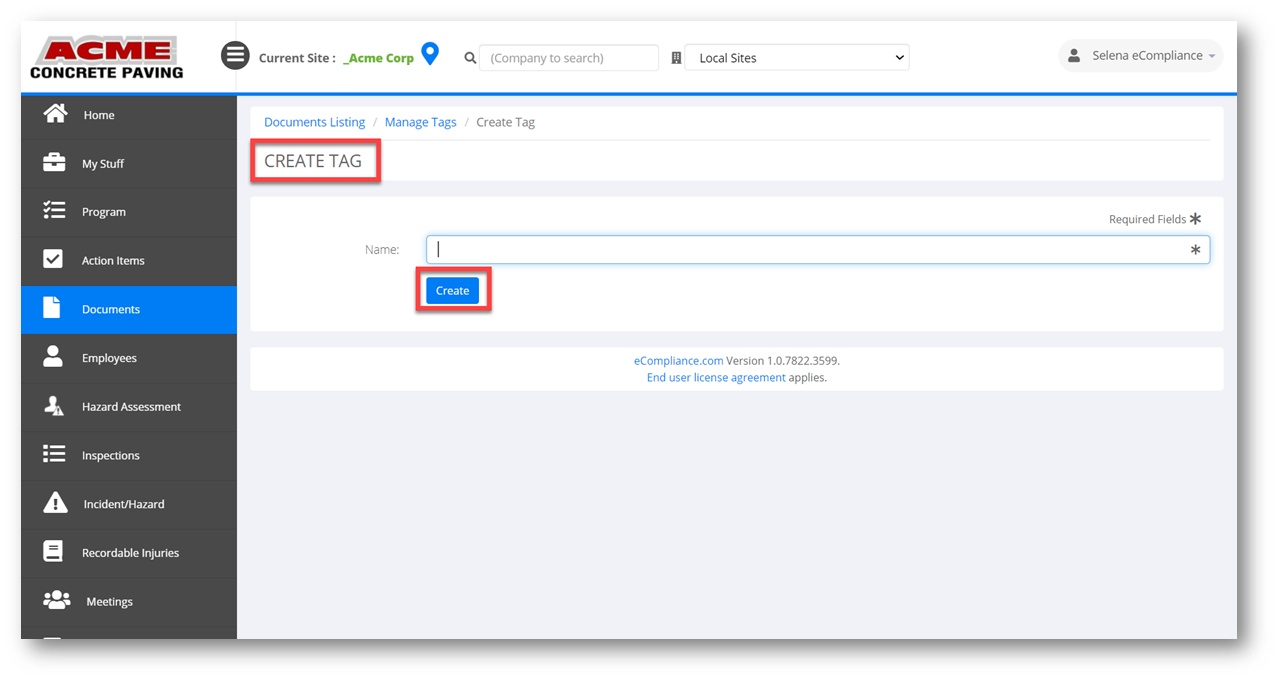
Task: Click the Program checklist icon
Action: (x=54, y=211)
